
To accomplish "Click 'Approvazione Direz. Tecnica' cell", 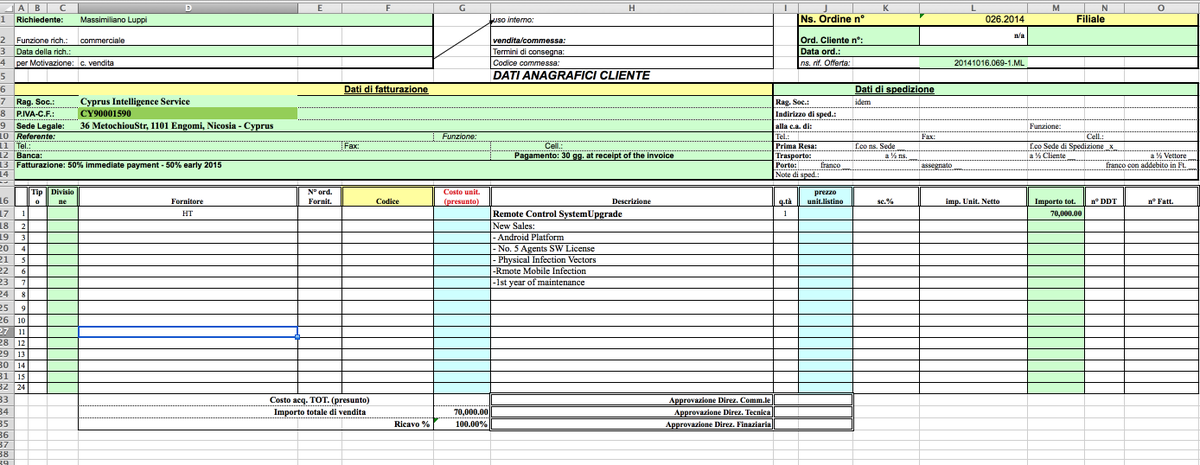I will point(632,412).
